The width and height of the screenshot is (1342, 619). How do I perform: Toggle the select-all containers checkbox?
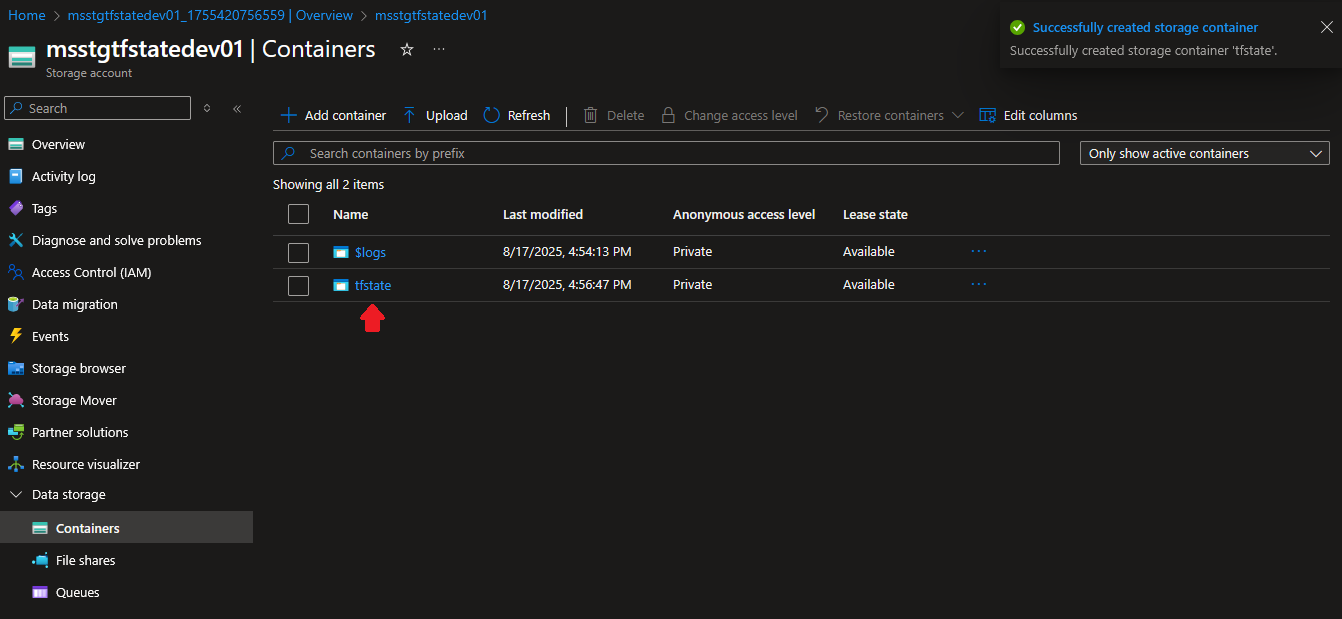pyautogui.click(x=298, y=214)
